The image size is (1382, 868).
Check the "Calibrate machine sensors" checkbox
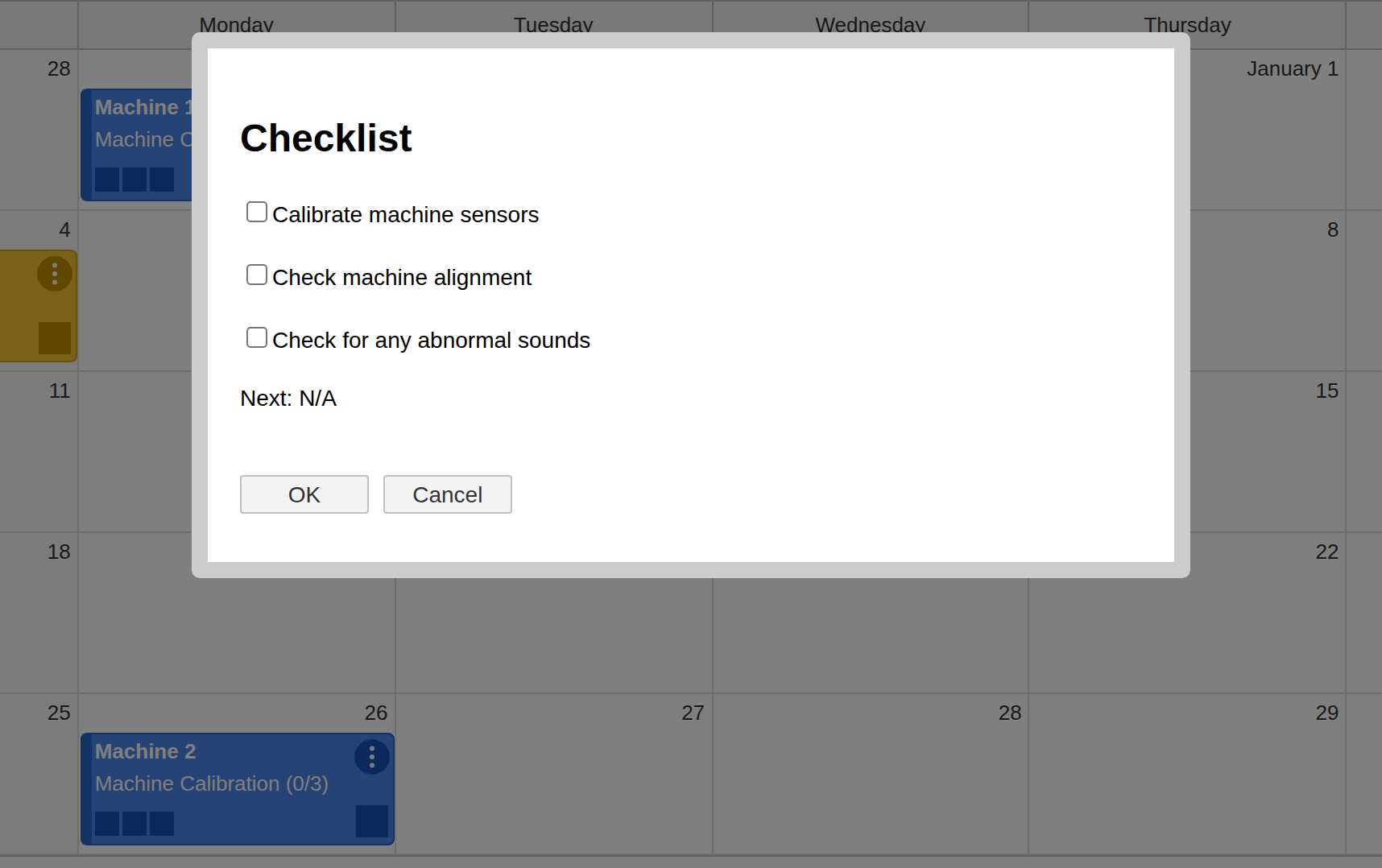coord(257,211)
